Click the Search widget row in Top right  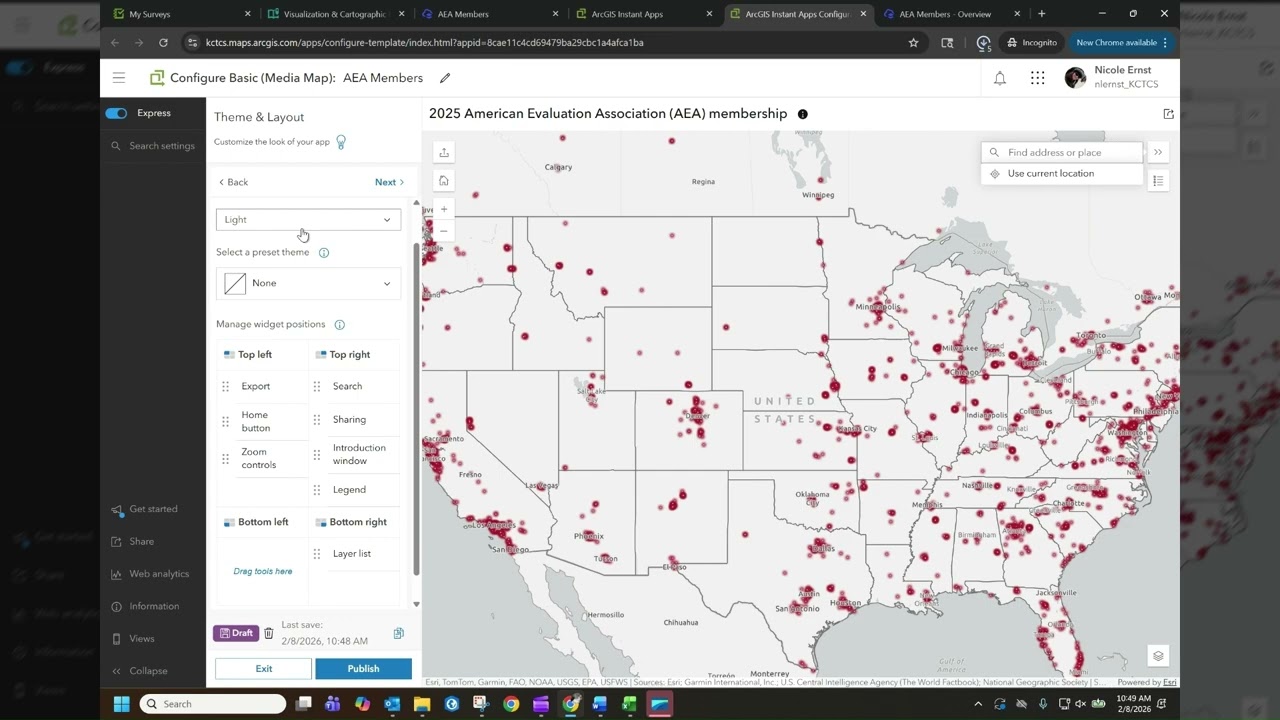pos(355,386)
